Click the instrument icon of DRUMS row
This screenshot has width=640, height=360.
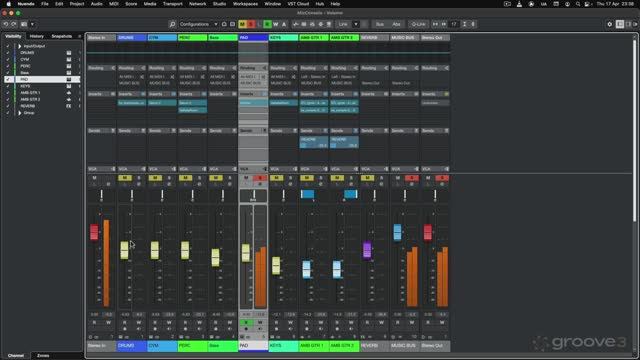69,53
